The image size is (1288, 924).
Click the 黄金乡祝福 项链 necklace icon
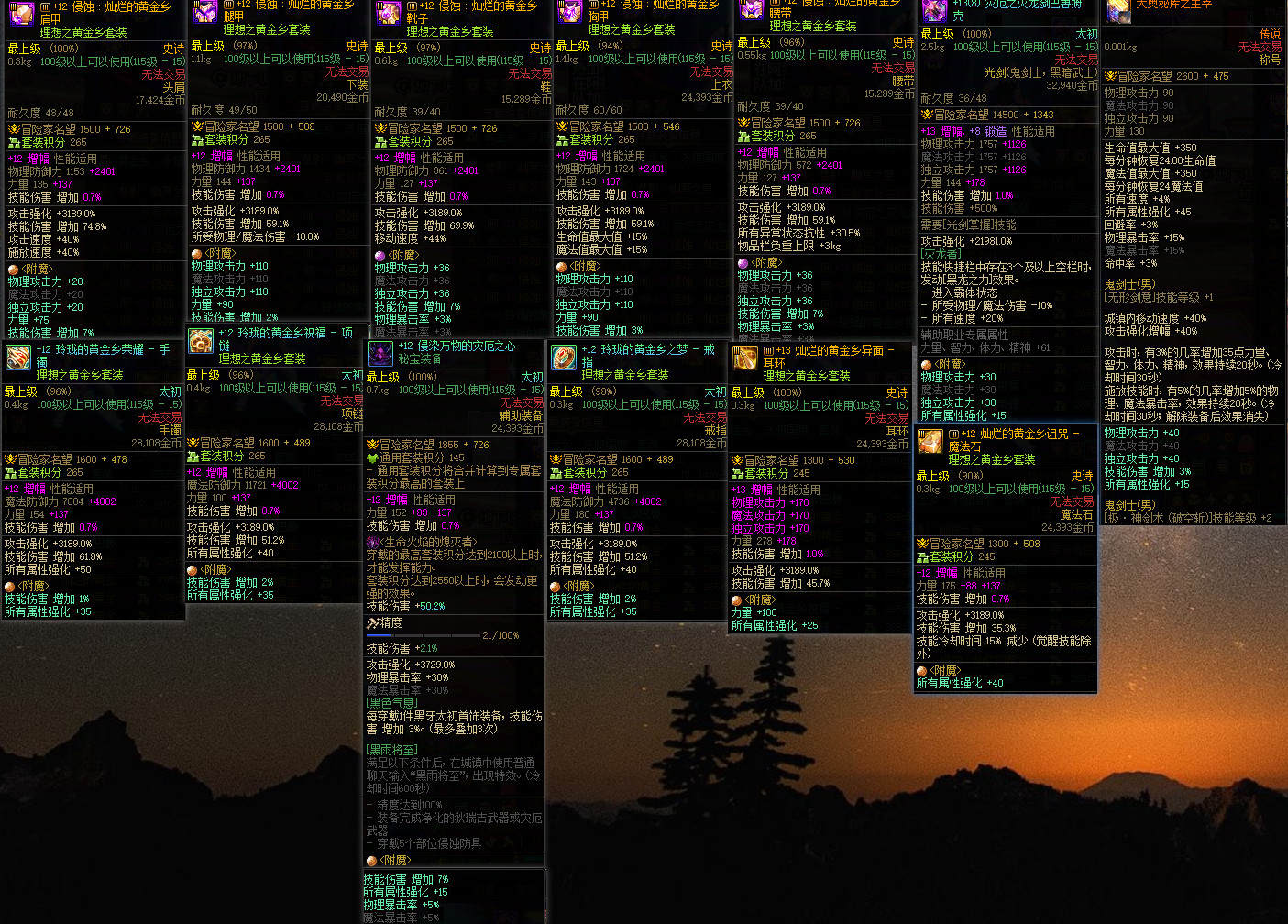[x=201, y=341]
